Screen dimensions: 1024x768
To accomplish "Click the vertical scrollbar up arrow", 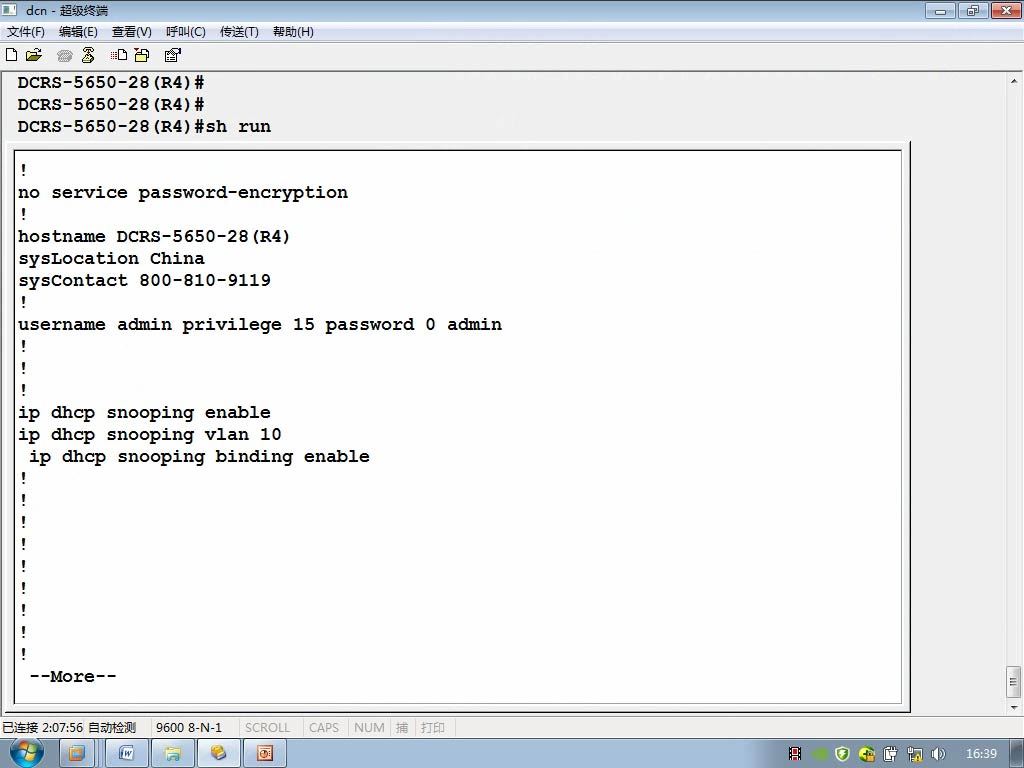I will point(1014,82).
